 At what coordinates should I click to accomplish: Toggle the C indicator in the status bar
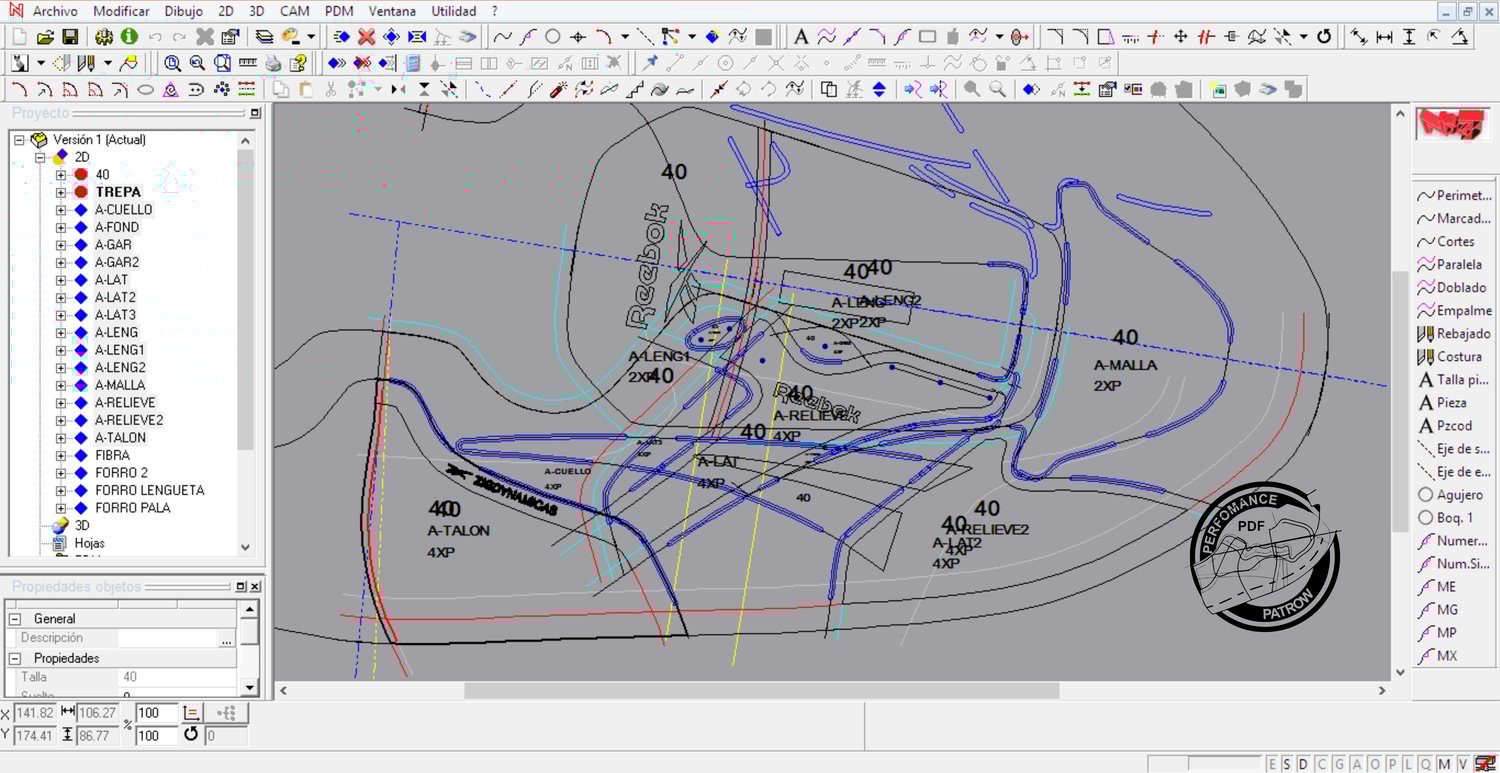click(x=1321, y=764)
